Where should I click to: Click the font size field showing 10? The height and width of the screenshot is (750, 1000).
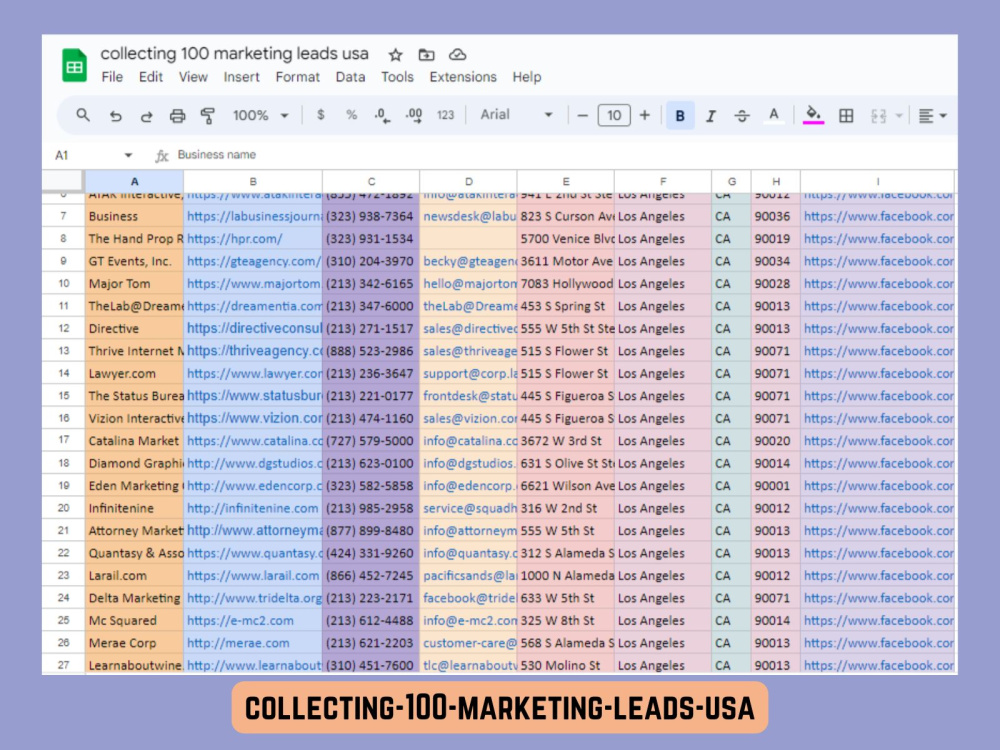(614, 115)
